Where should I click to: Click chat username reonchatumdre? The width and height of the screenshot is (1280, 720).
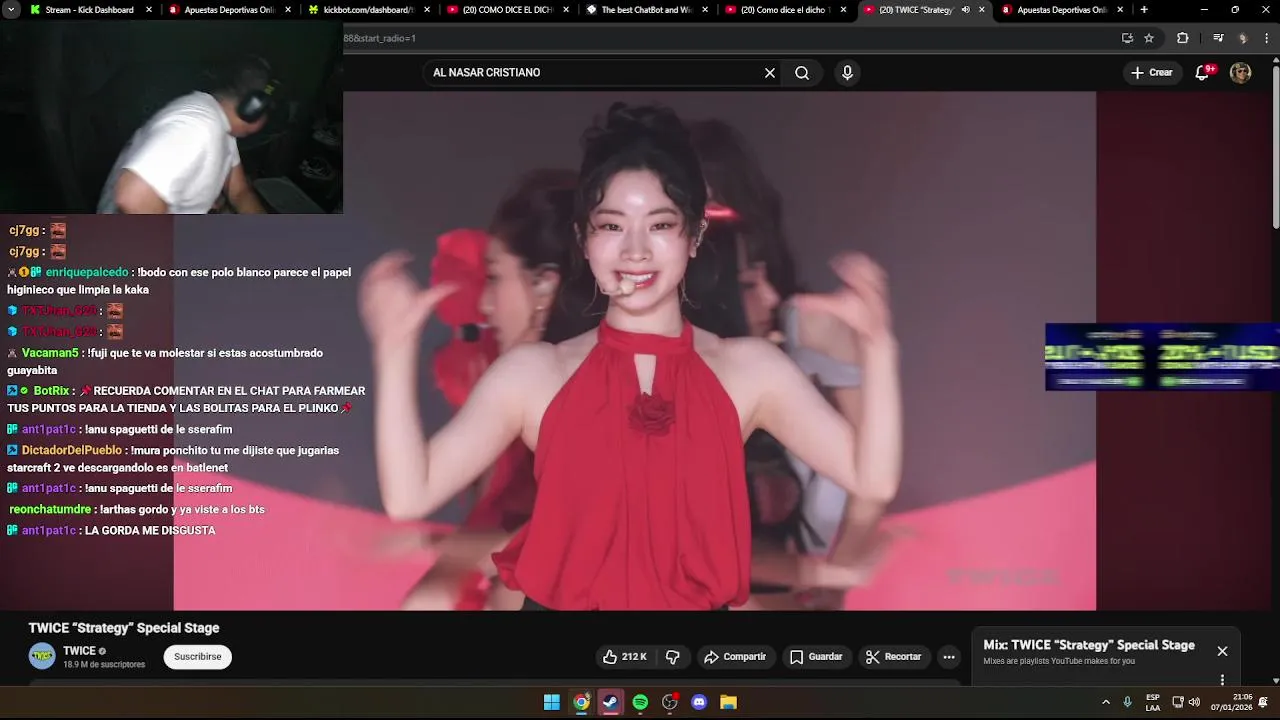[x=51, y=509]
